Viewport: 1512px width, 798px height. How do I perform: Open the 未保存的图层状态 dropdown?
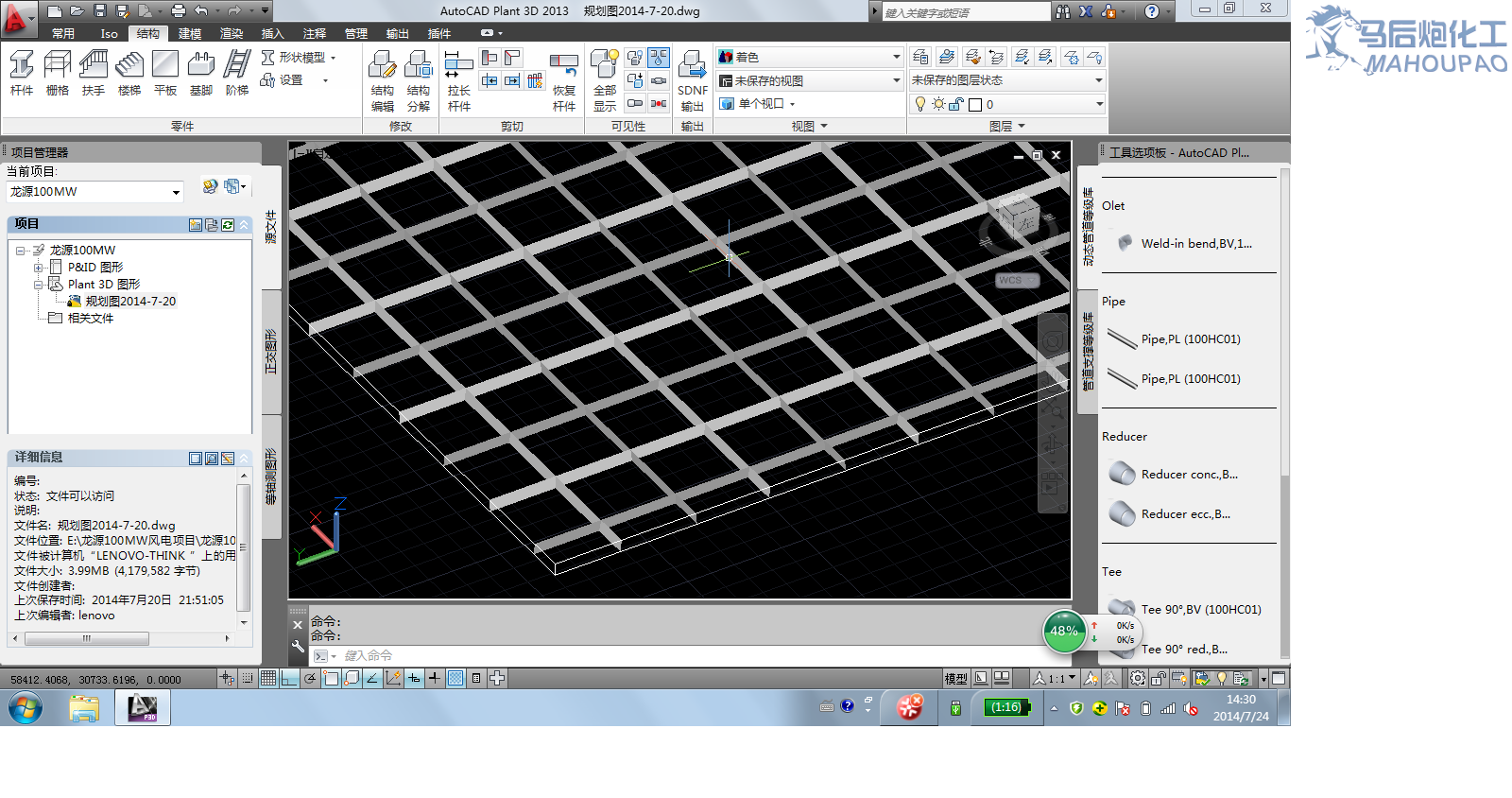1007,80
